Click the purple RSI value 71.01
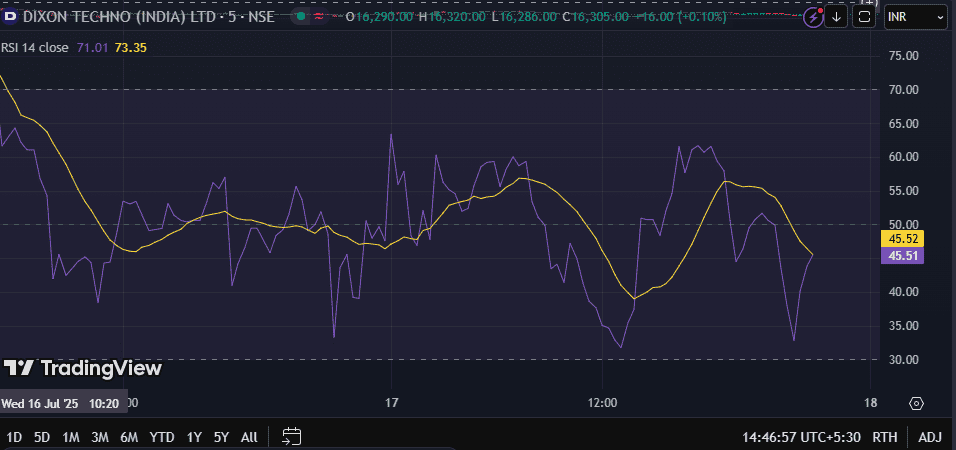Image resolution: width=956 pixels, height=450 pixels. tap(91, 48)
